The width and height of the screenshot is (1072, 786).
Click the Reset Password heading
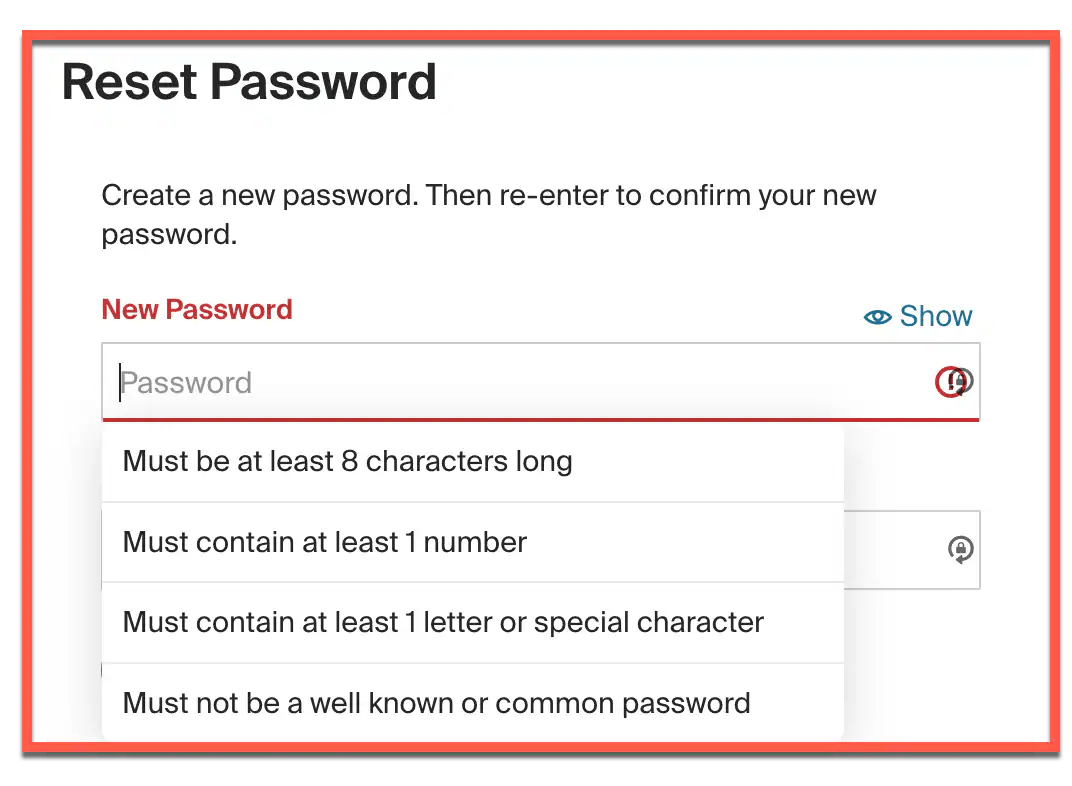click(249, 82)
